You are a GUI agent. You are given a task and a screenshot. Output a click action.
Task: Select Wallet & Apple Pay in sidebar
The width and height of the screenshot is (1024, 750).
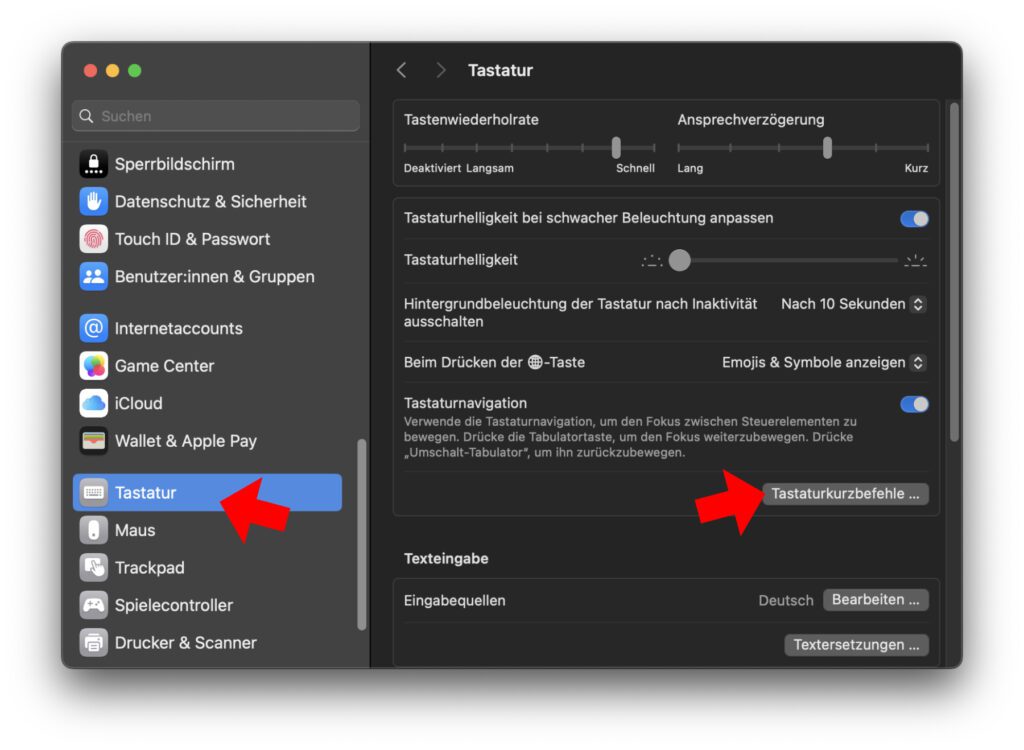coord(94,441)
